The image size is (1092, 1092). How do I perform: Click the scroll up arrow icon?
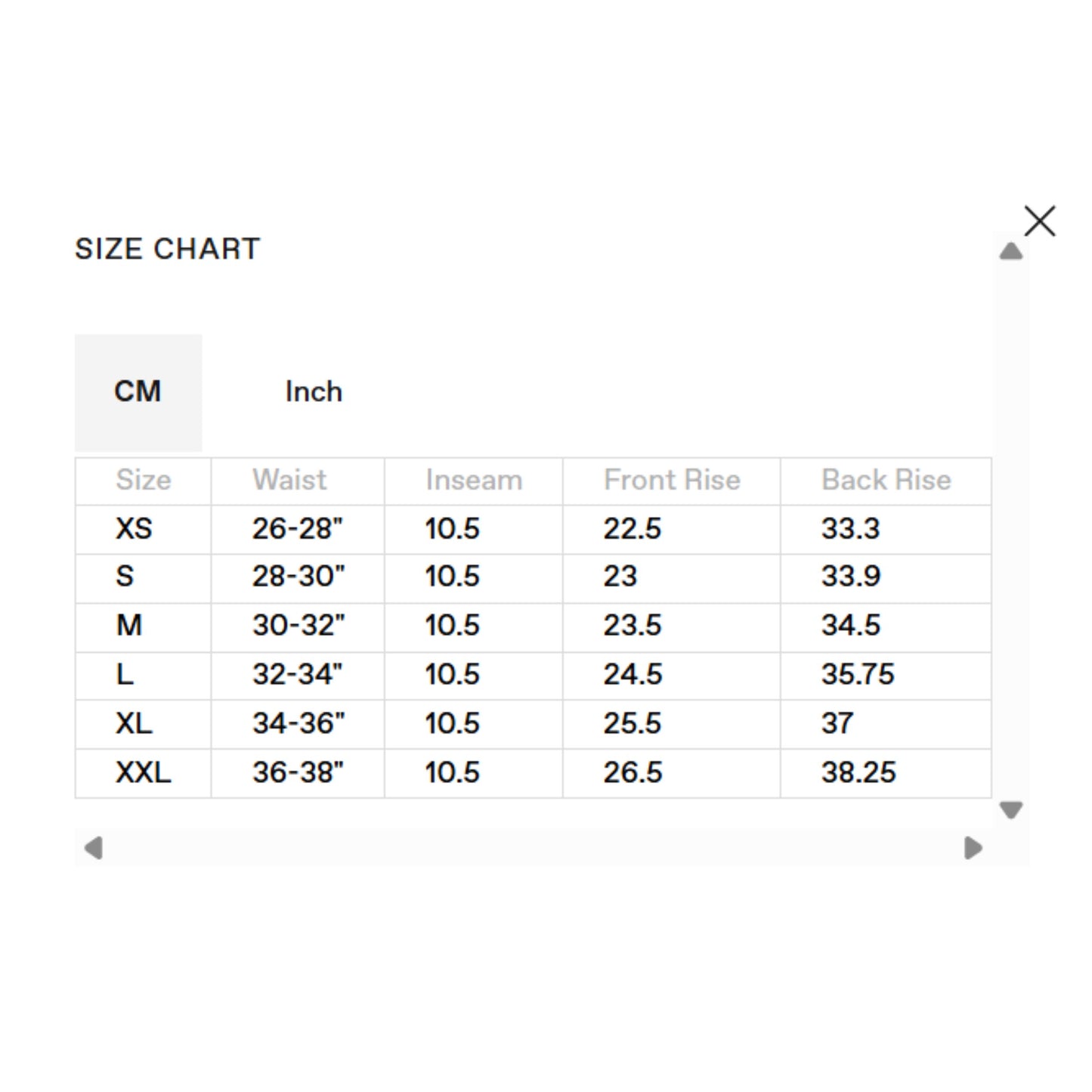(x=1010, y=251)
